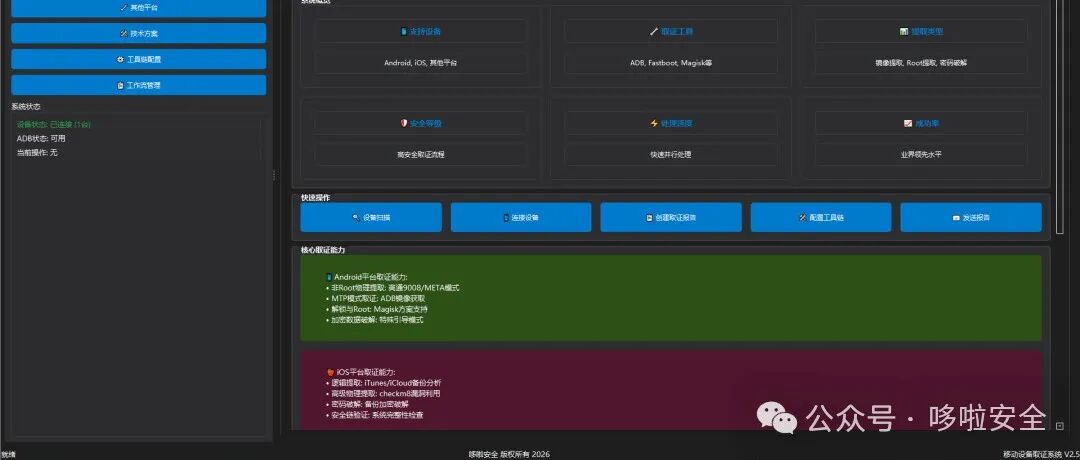Click the 系统状态 section label
The image size is (1080, 460).
tap(26, 107)
